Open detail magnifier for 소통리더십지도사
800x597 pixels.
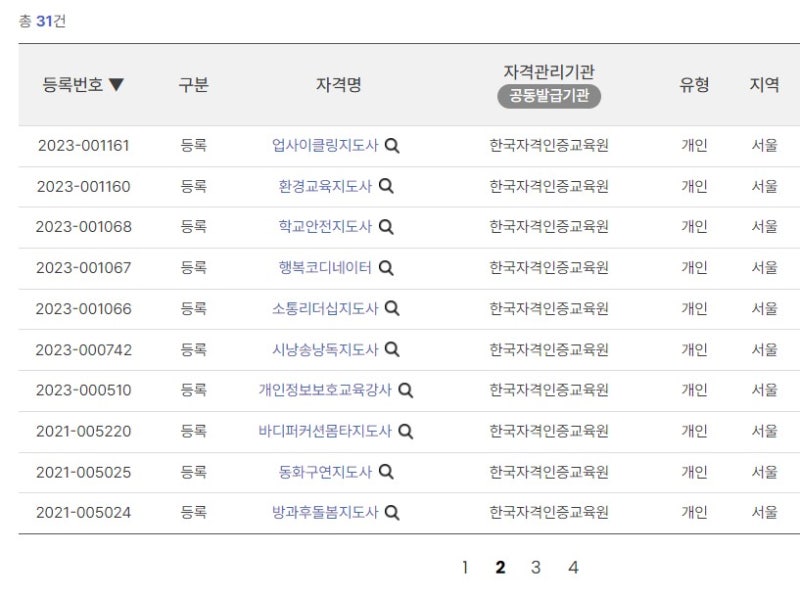392,308
